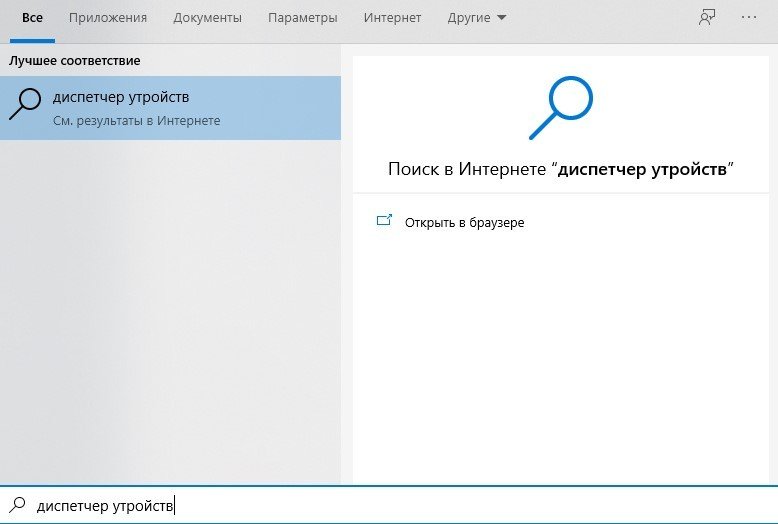The width and height of the screenshot is (778, 524).
Task: Switch to the Все tab
Action: 32,18
